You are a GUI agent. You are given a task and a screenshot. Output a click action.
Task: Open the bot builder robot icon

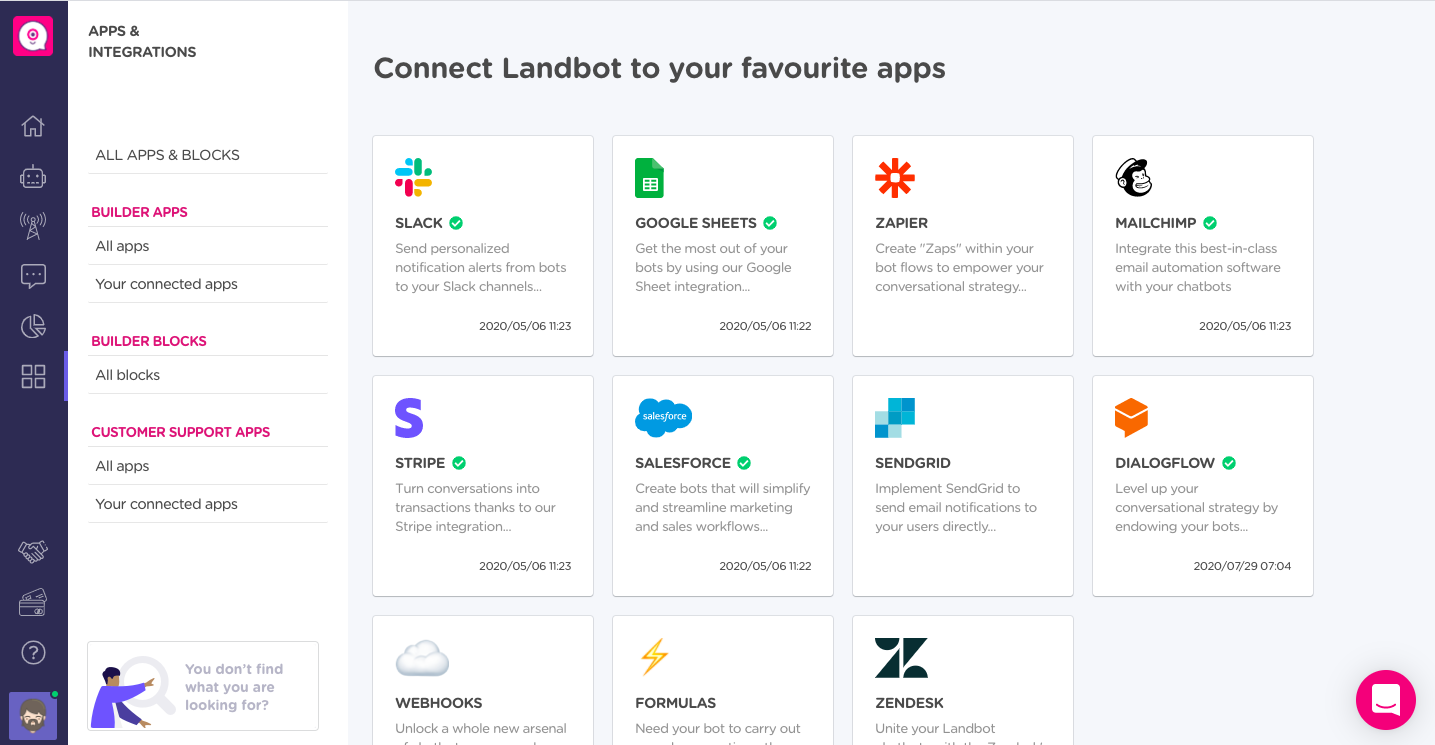(x=33, y=177)
